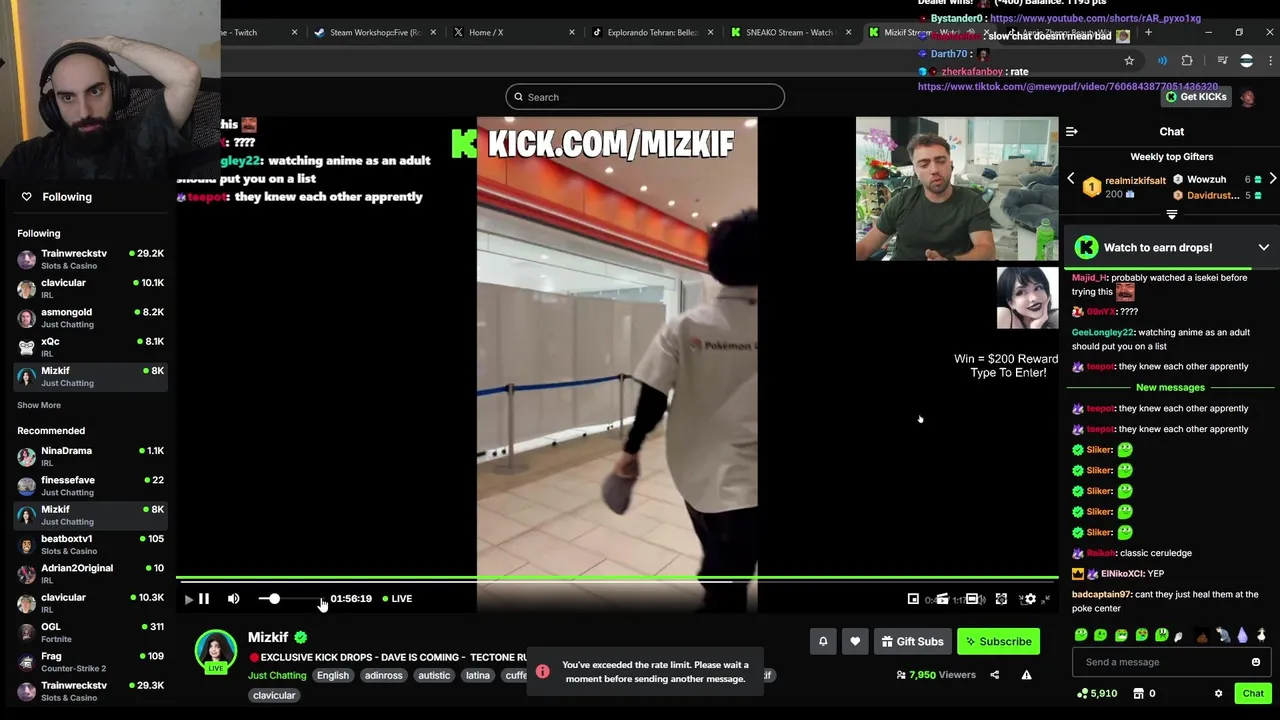The width and height of the screenshot is (1280, 720).
Task: Open browser extensions puzzle icon
Action: click(1187, 61)
